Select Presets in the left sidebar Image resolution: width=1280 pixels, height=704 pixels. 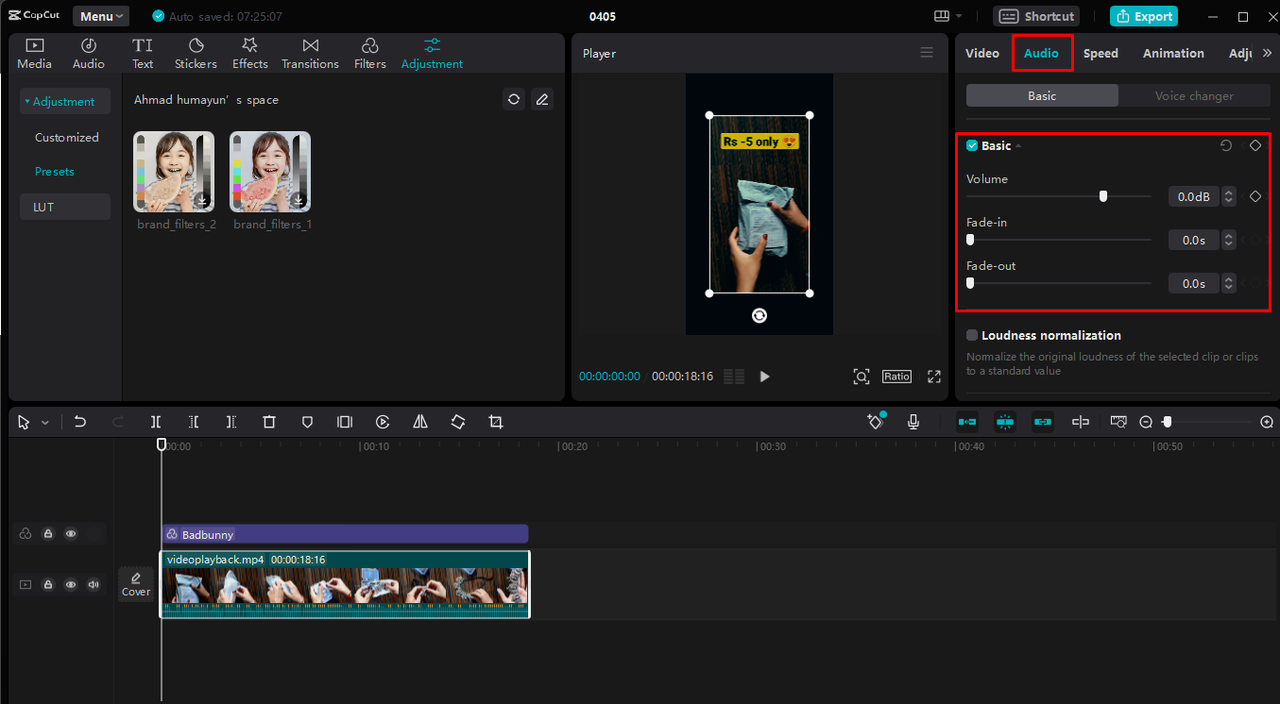coord(55,171)
